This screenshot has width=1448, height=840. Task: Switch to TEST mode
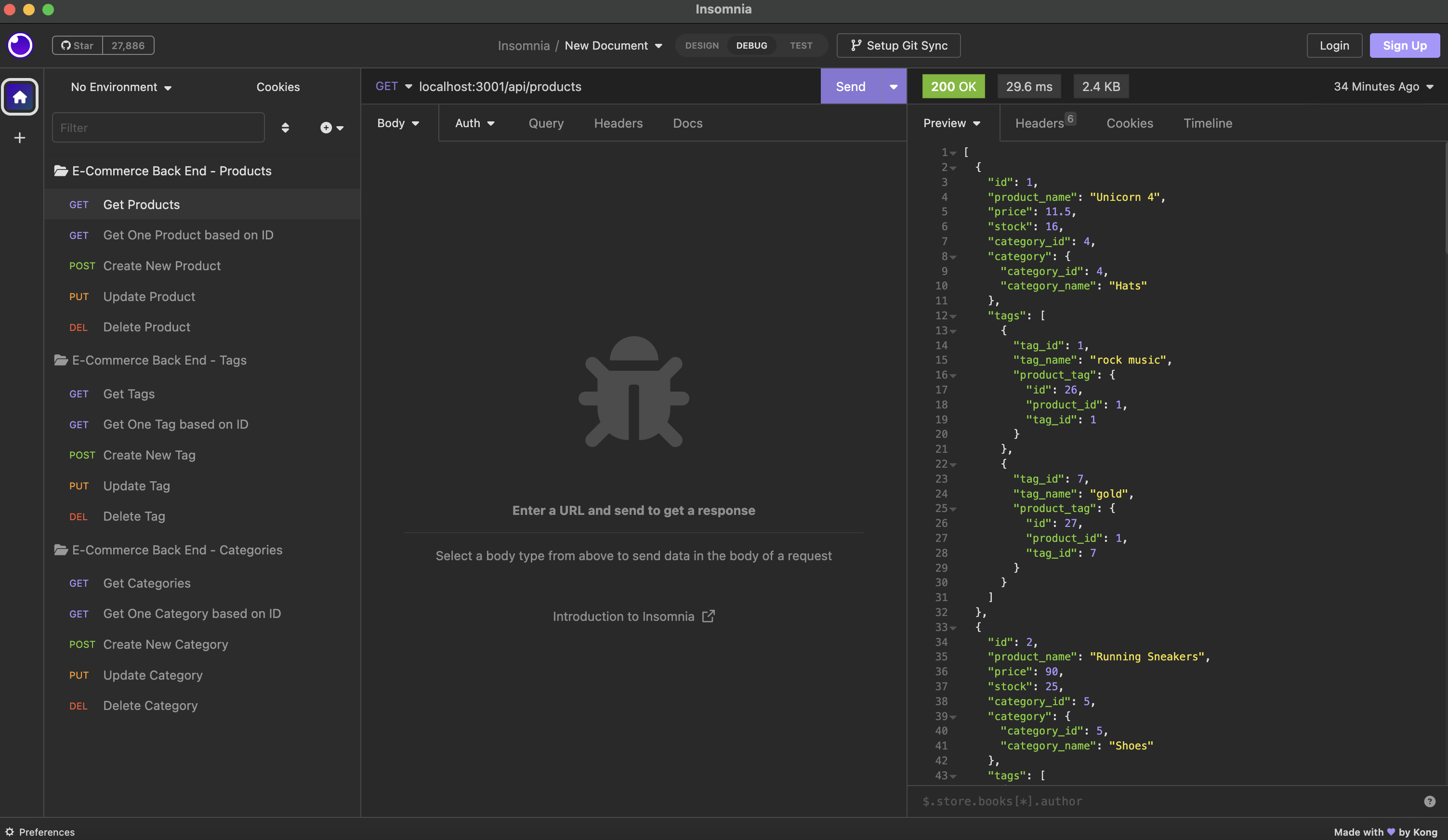801,45
